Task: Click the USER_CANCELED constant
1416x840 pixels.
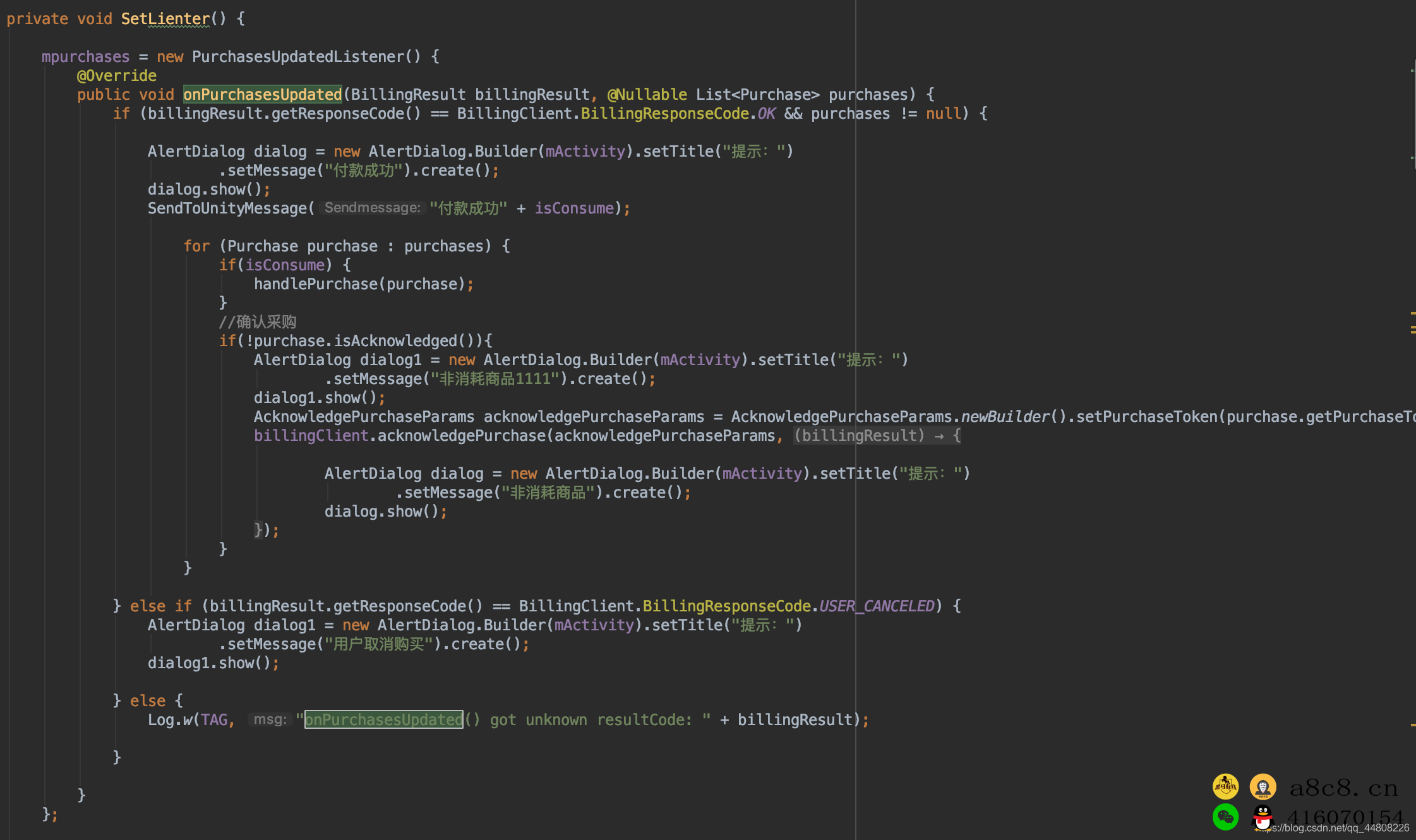Action: (877, 606)
